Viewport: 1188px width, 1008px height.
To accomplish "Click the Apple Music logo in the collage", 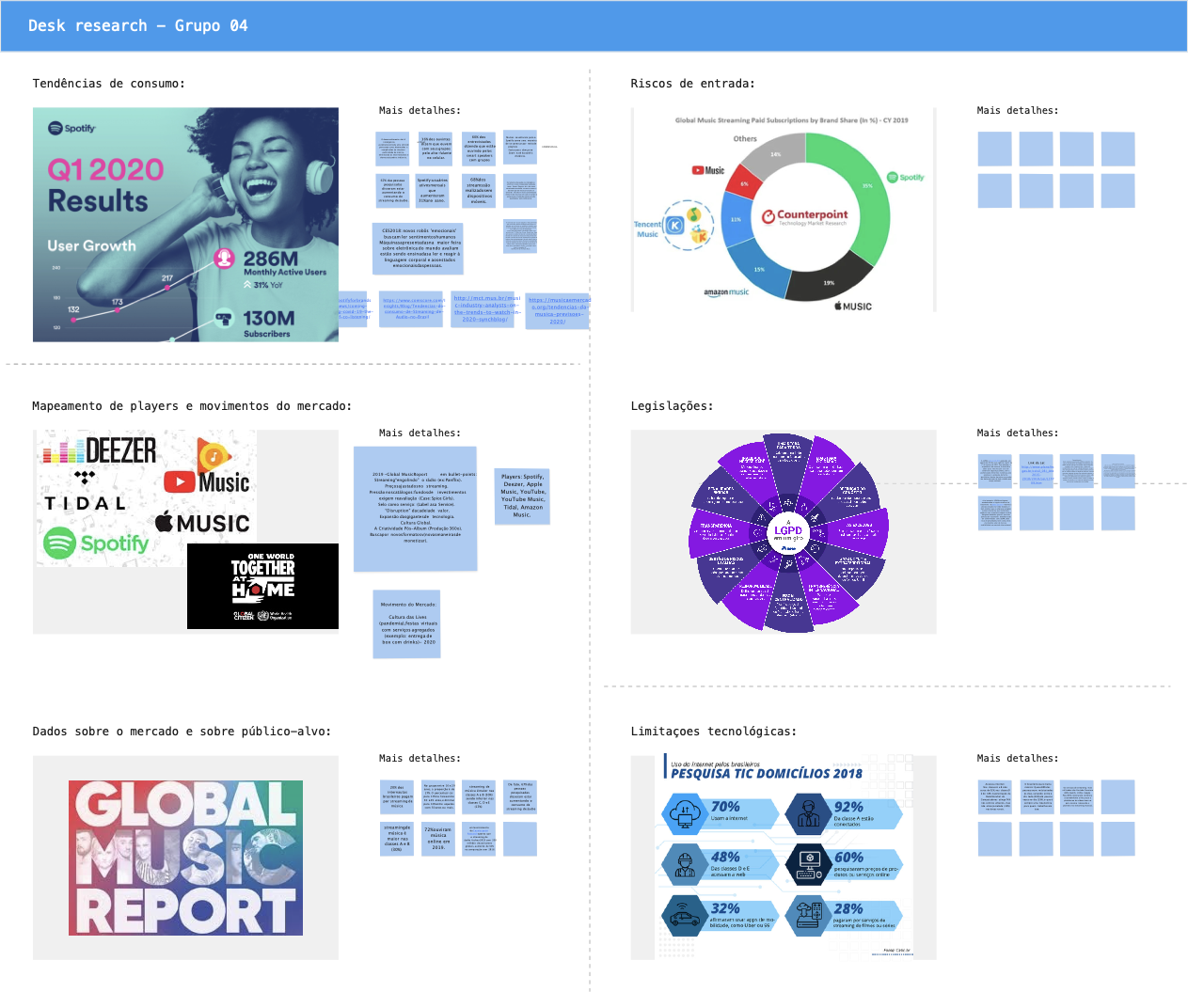I will click(202, 523).
